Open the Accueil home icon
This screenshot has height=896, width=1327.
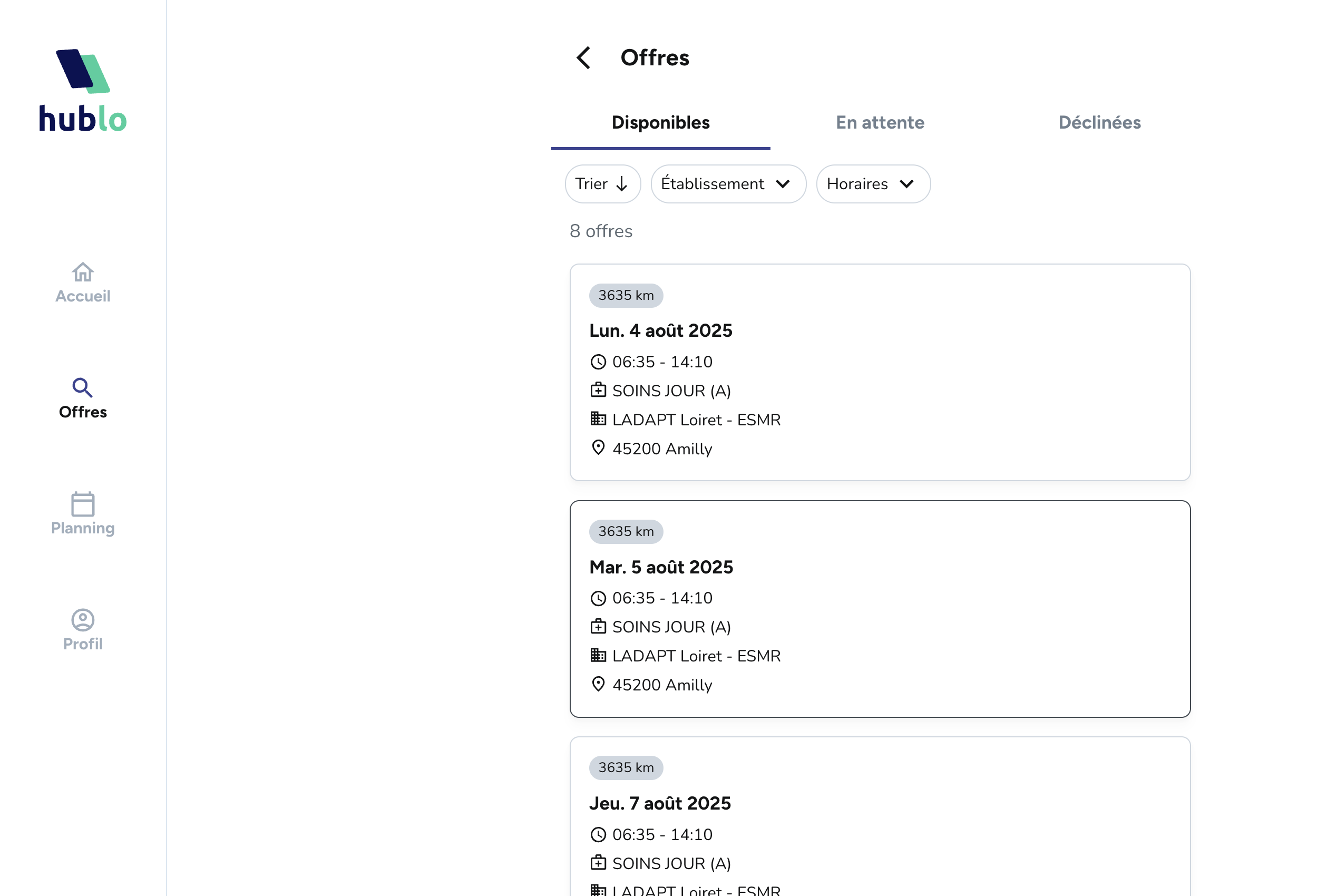pyautogui.click(x=83, y=272)
